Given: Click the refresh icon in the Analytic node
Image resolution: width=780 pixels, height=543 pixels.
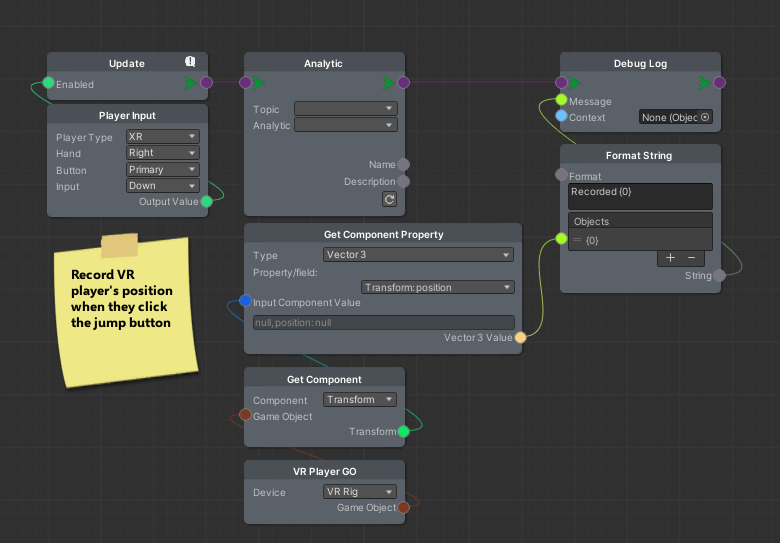Looking at the screenshot, I should coord(389,199).
